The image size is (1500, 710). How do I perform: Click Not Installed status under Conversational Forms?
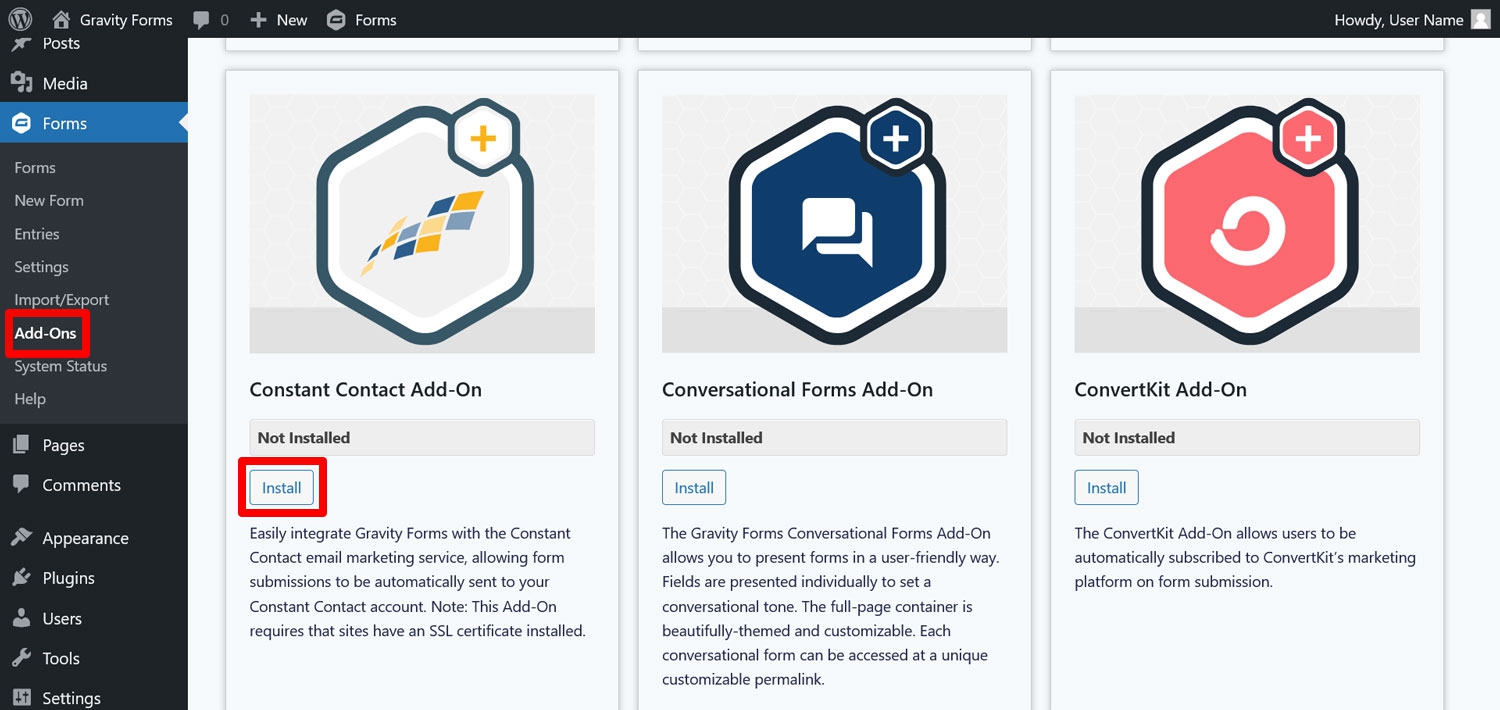tap(834, 438)
